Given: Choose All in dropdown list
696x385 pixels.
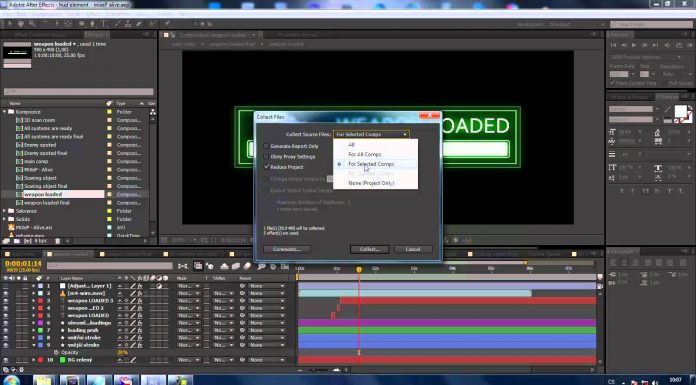Looking at the screenshot, I should [x=351, y=145].
